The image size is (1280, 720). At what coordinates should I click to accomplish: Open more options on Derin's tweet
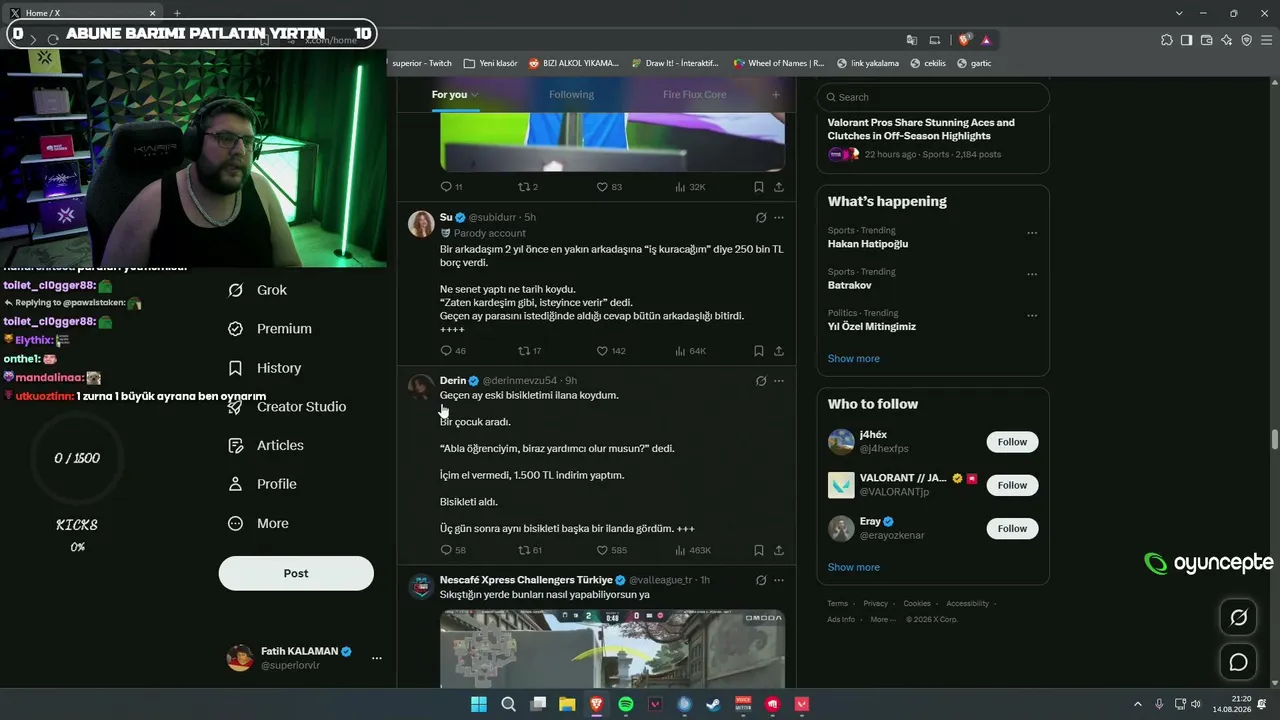[x=779, y=381]
